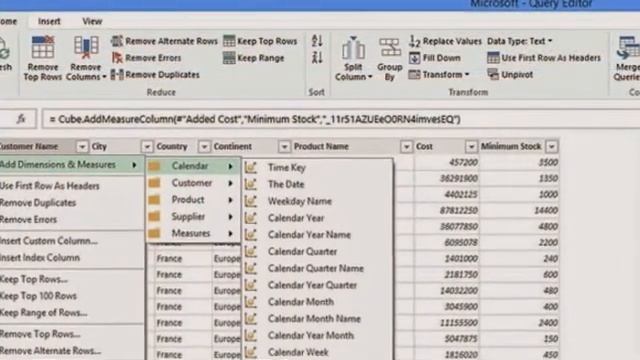Open Cost column filter dropdown
The image size is (640, 360).
pyautogui.click(x=471, y=147)
